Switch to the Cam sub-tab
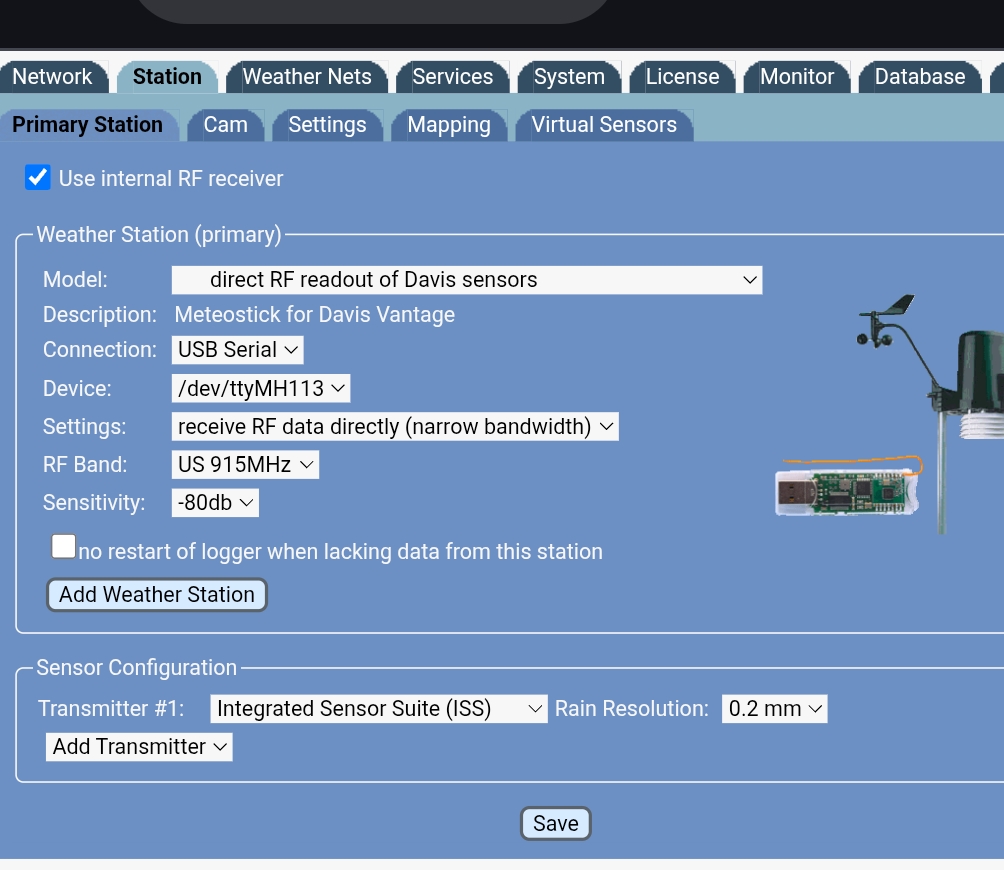The height and width of the screenshot is (870, 1004). [x=225, y=124]
